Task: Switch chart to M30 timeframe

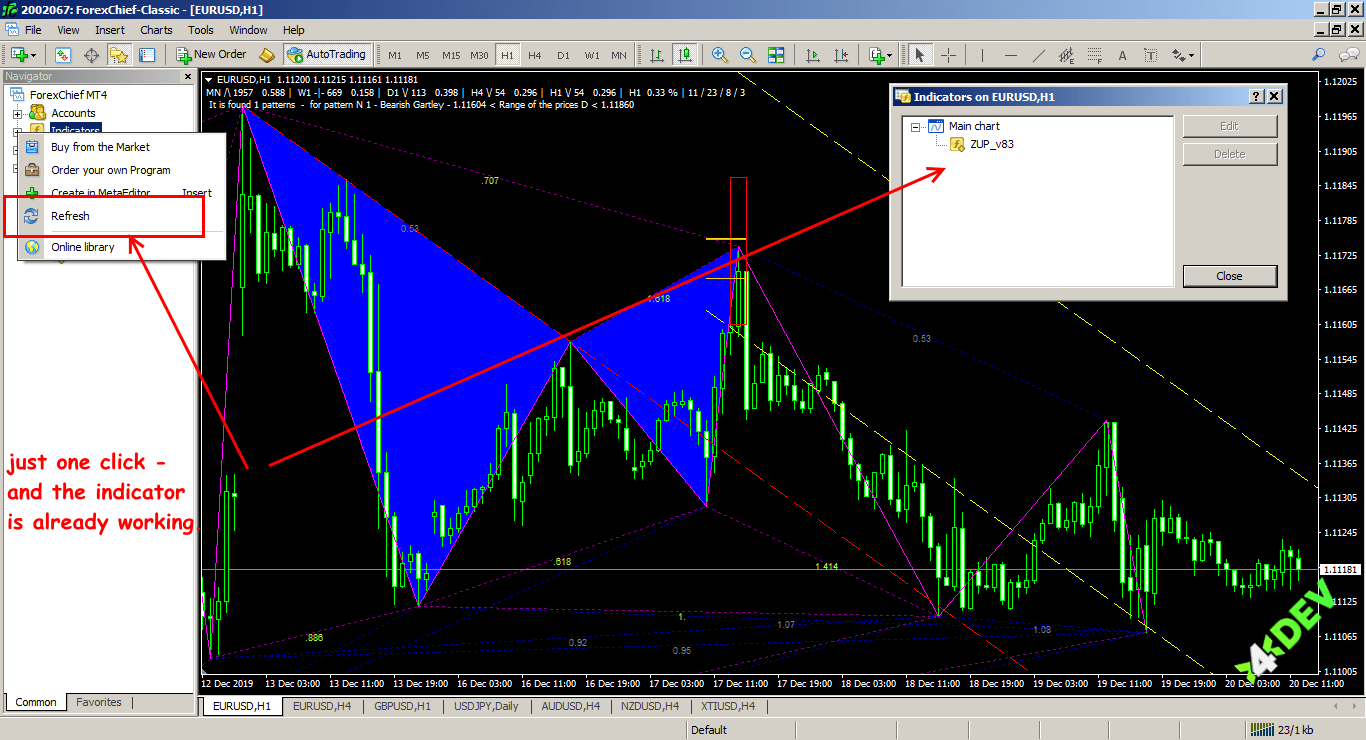Action: (479, 55)
